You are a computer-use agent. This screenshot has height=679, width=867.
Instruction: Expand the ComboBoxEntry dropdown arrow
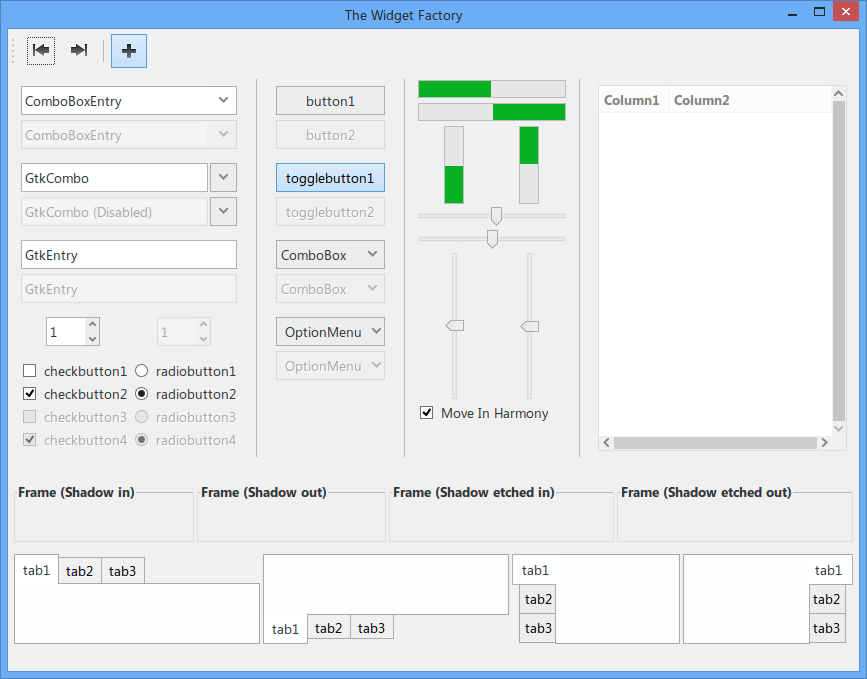coord(222,101)
